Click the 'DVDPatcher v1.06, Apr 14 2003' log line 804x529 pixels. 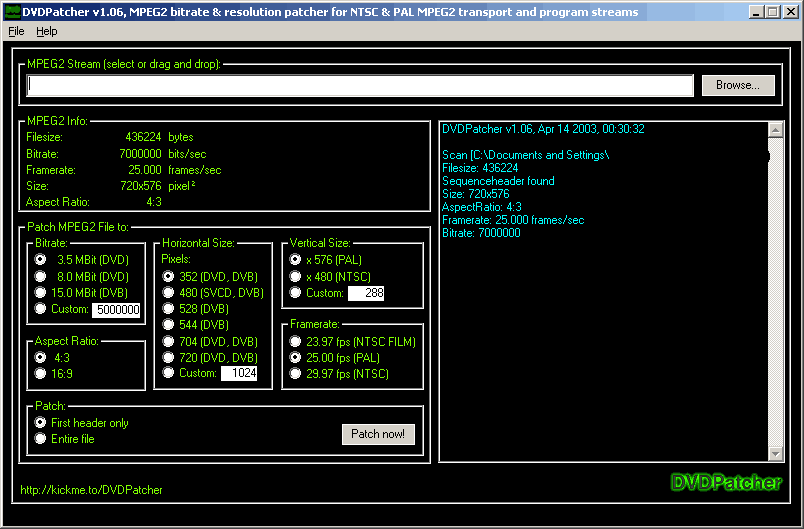click(543, 129)
